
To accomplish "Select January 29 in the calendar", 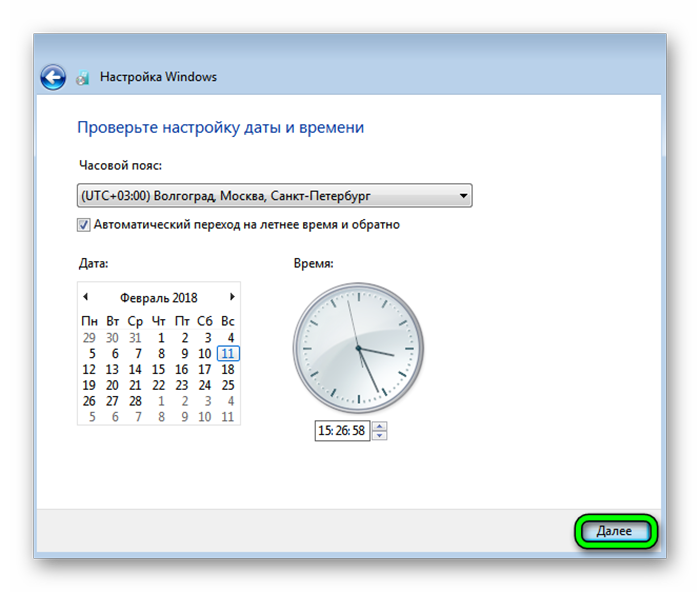I will coord(89,338).
